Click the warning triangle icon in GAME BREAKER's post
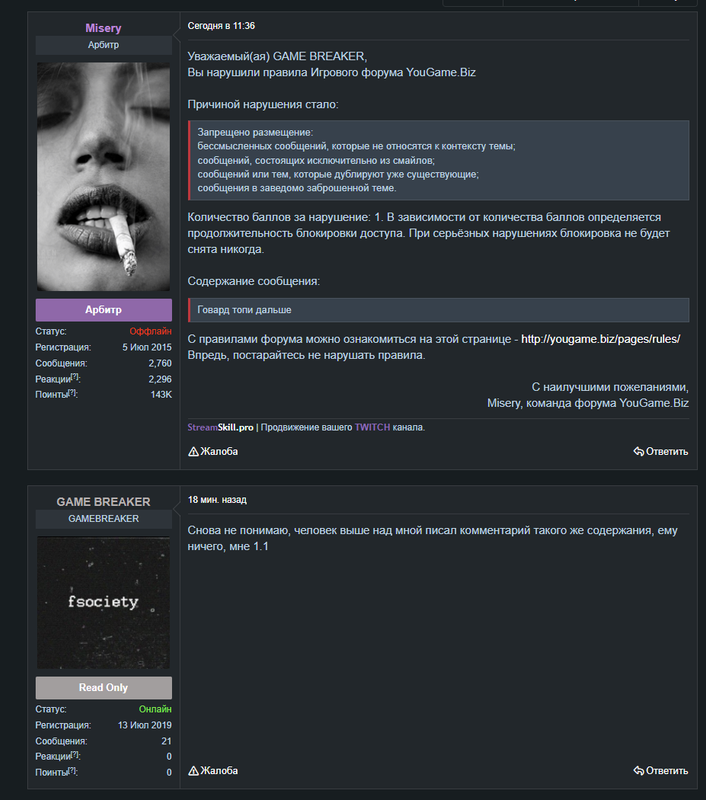Image resolution: width=706 pixels, height=800 pixels. (193, 771)
